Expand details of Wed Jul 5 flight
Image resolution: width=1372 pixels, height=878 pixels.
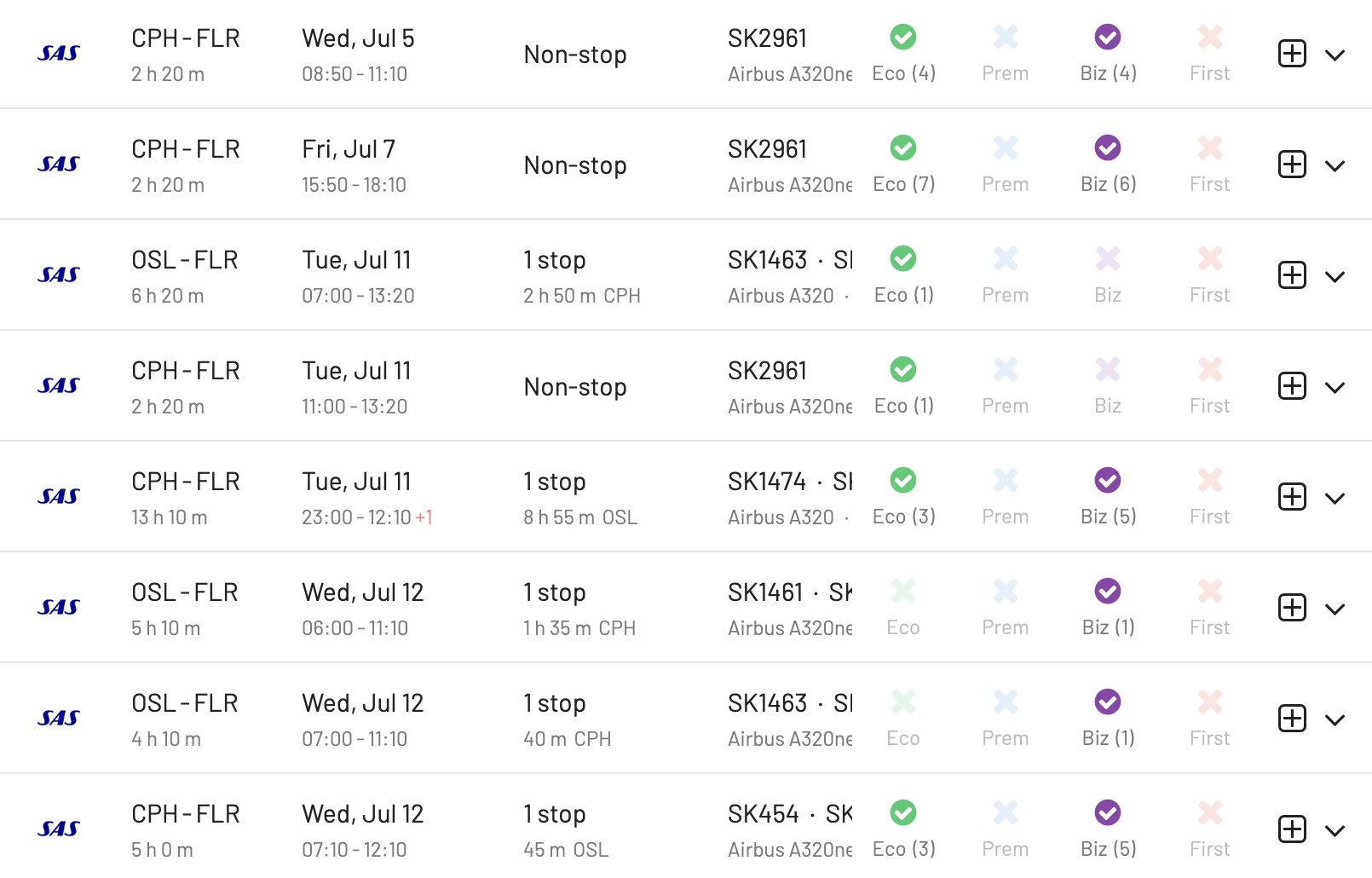coord(1335,55)
